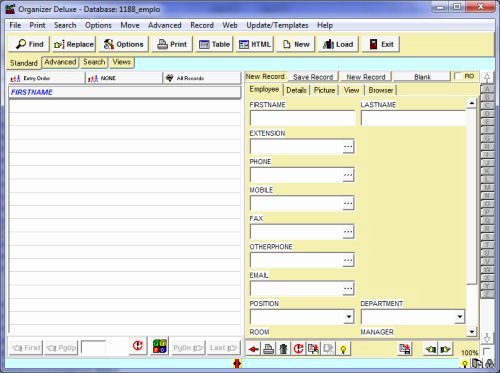This screenshot has height=373, width=500.
Task: Open the EMAIL field ellipsis button
Action: 348,288
